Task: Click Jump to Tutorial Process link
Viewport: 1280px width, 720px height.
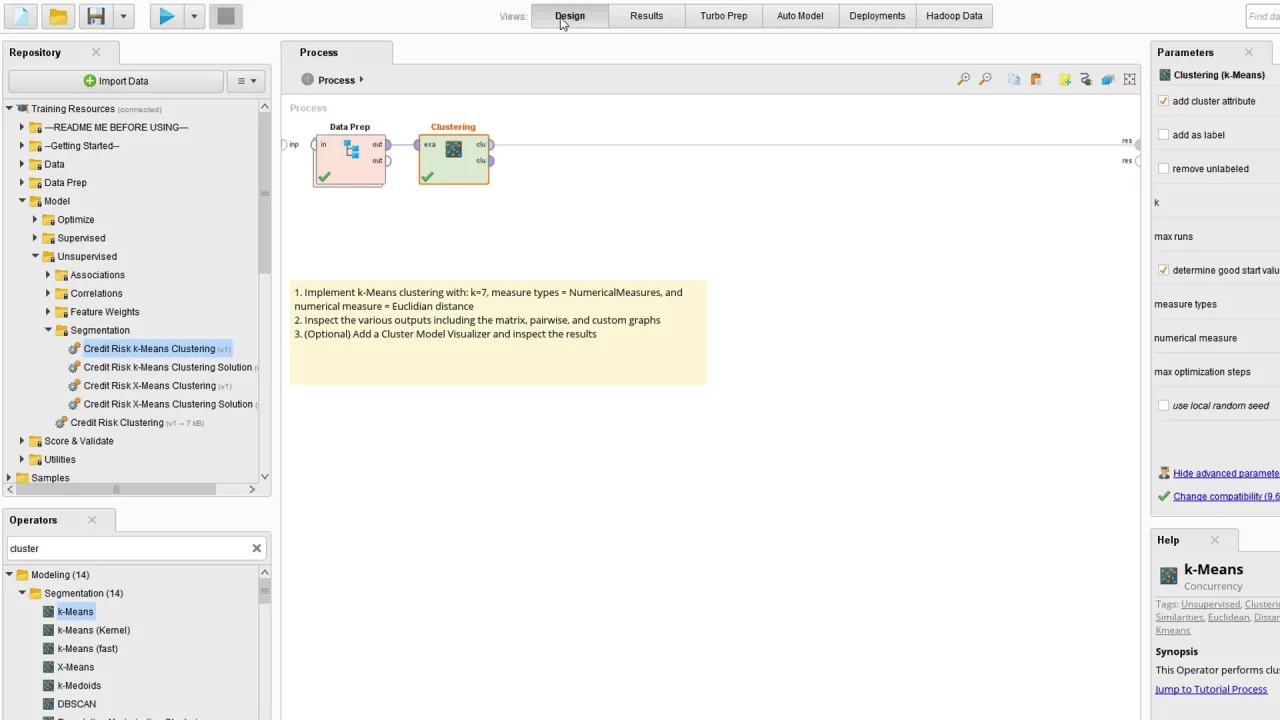Action: click(1211, 690)
